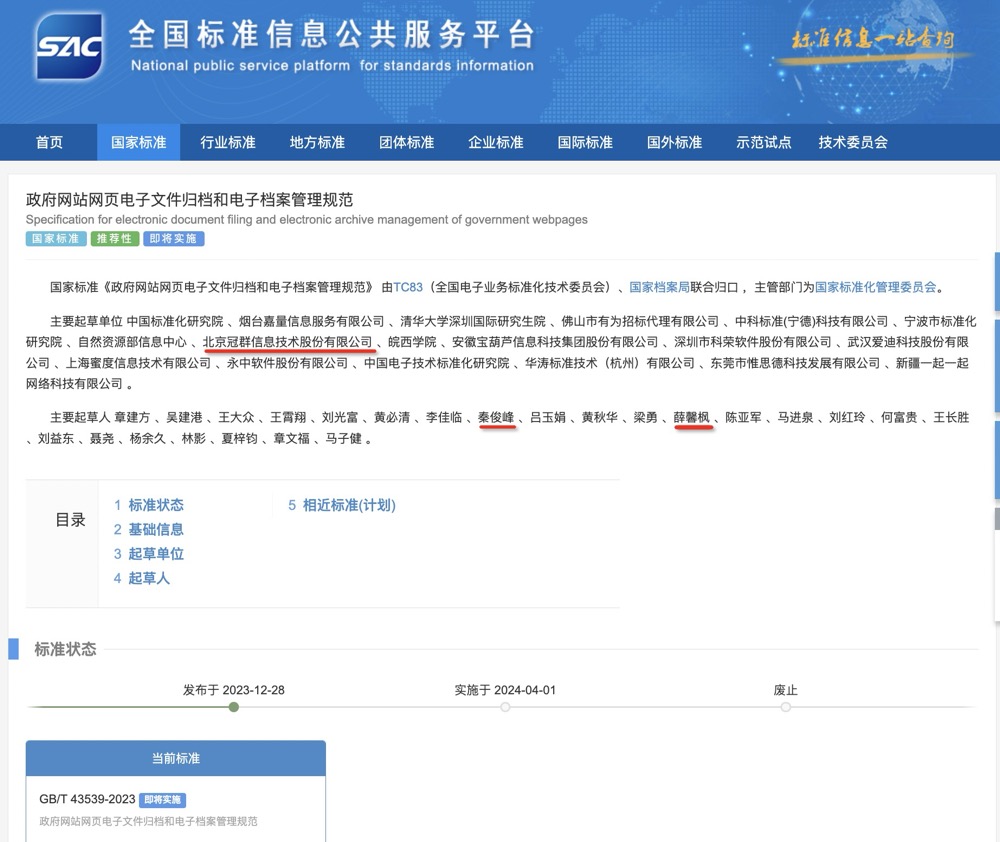Jump to 基础信息 in the table of contents
The height and width of the screenshot is (842, 1000).
coord(156,529)
